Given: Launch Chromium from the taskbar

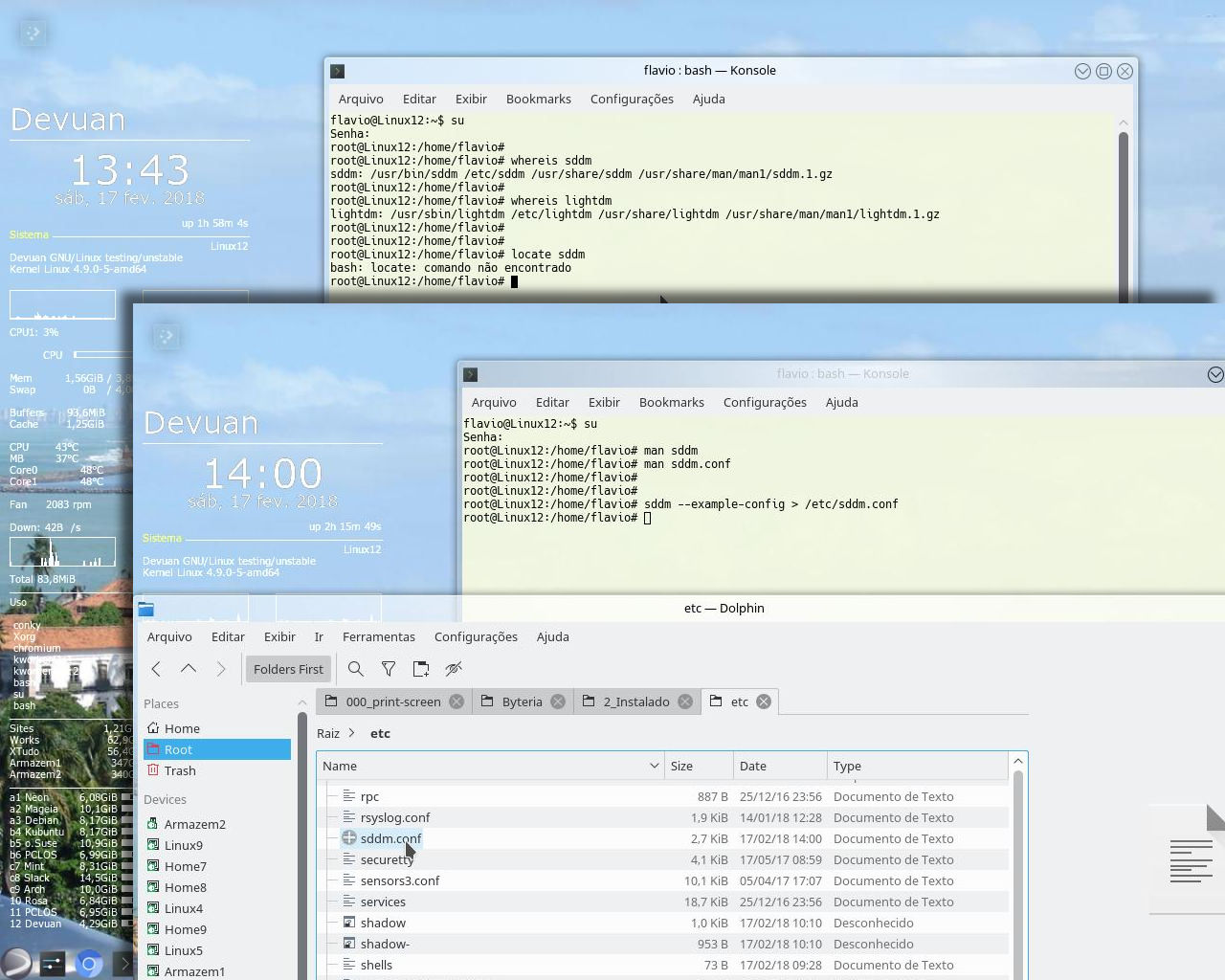Looking at the screenshot, I should pos(89,965).
